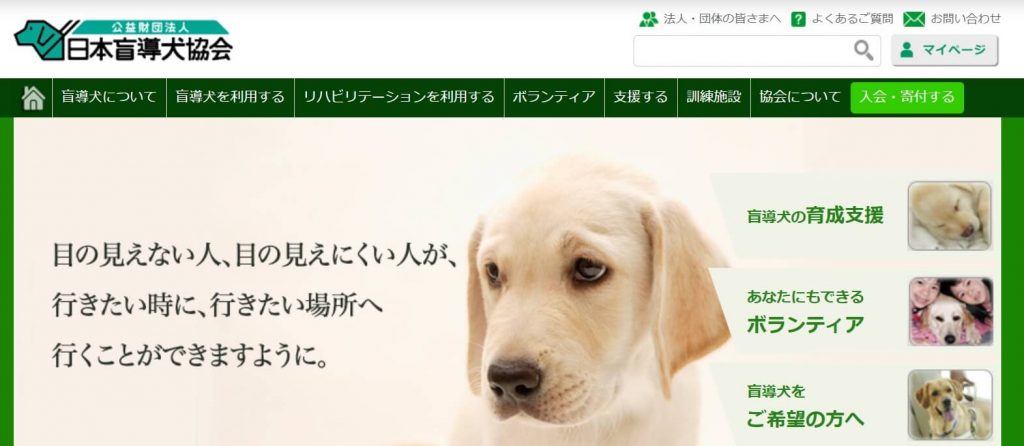Click the guide dog association logo
This screenshot has width=1024, height=446.
click(x=123, y=40)
